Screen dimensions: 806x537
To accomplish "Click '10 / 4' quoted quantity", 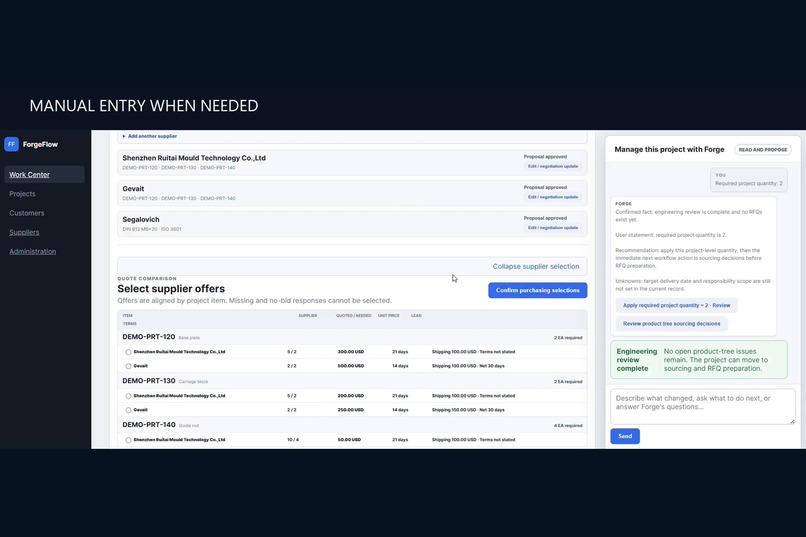I will [292, 440].
